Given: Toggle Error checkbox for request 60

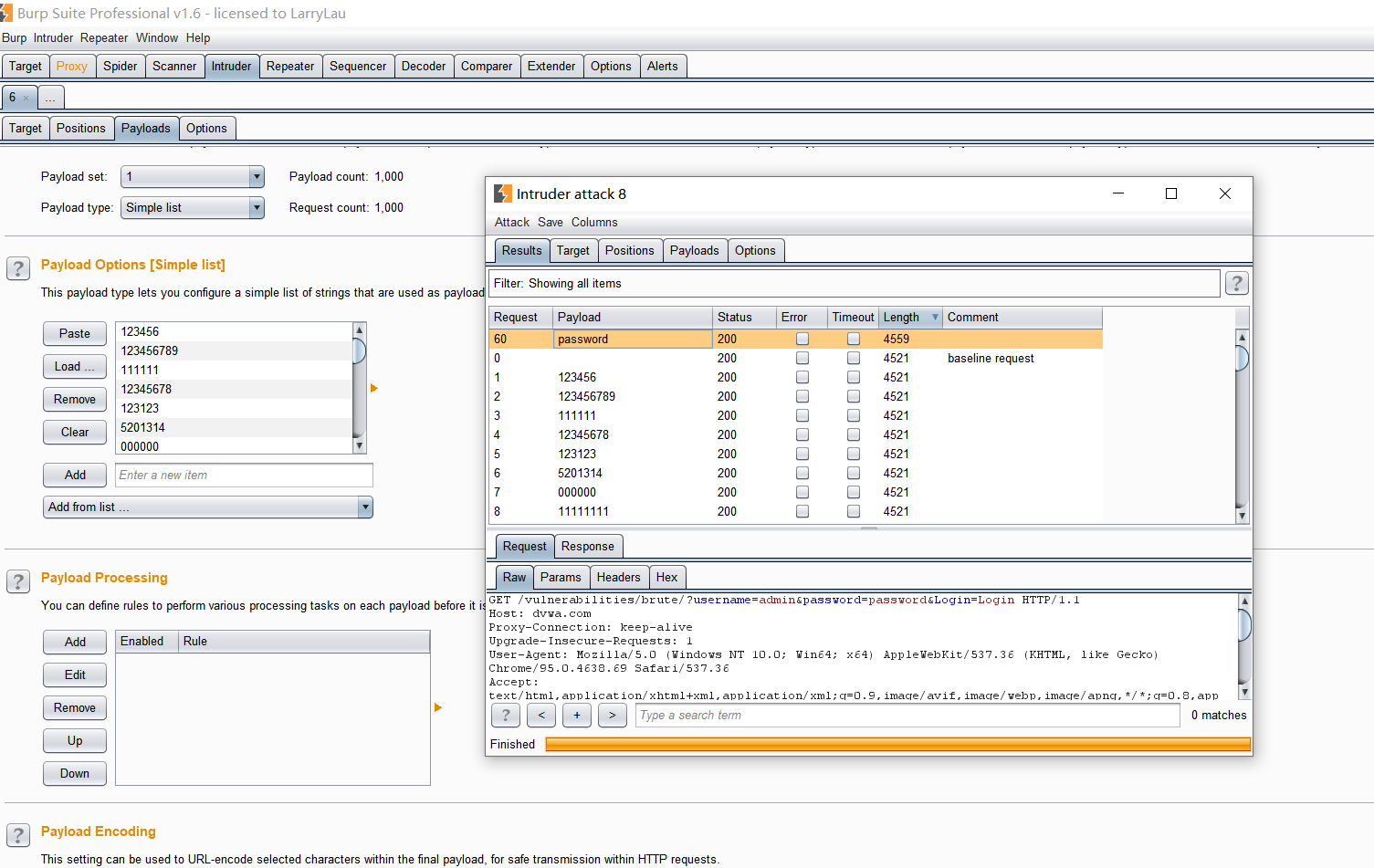Looking at the screenshot, I should click(x=802, y=339).
